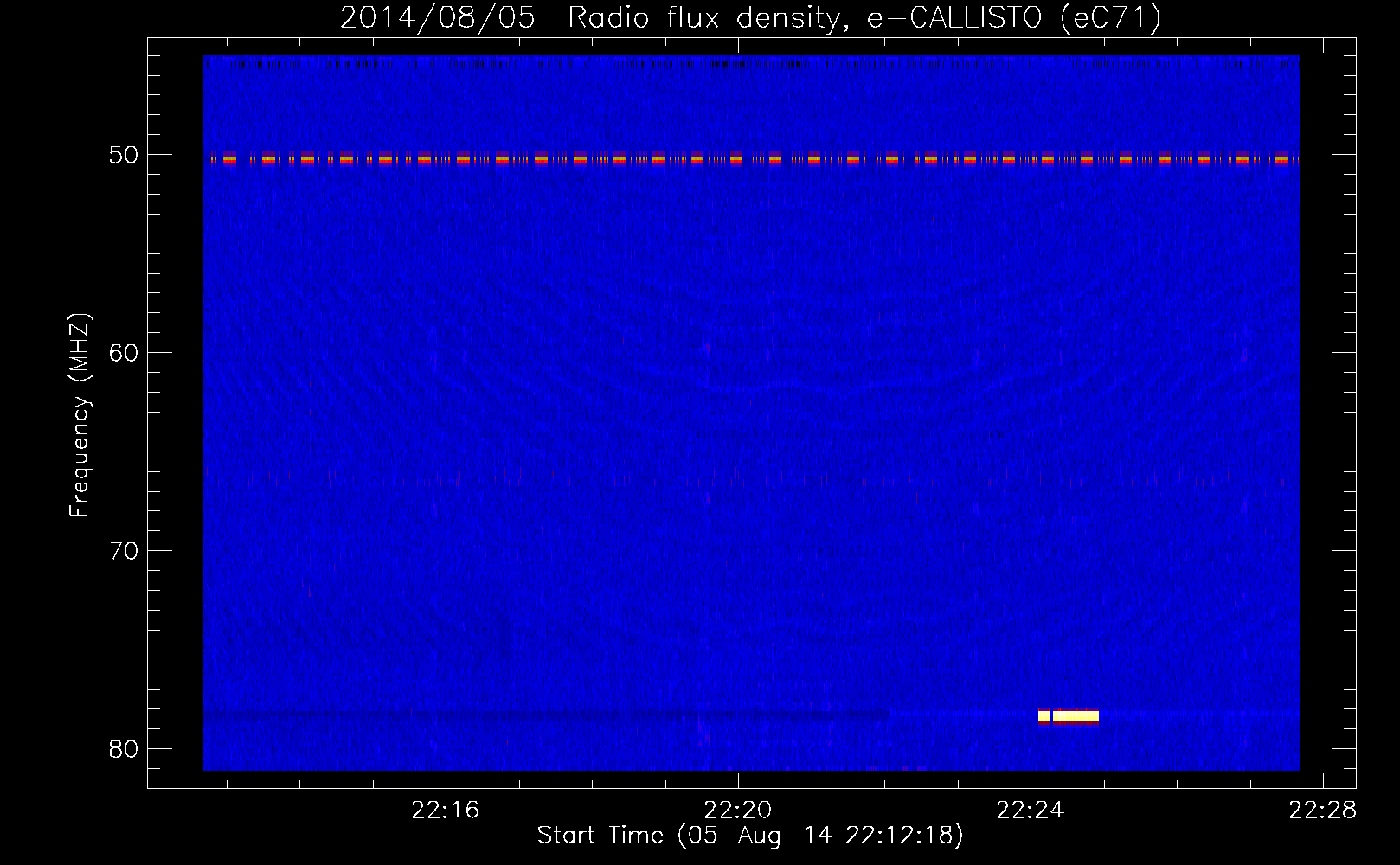The image size is (1400, 865).
Task: Click the 80 MHz frequency tick label
Action: [124, 749]
